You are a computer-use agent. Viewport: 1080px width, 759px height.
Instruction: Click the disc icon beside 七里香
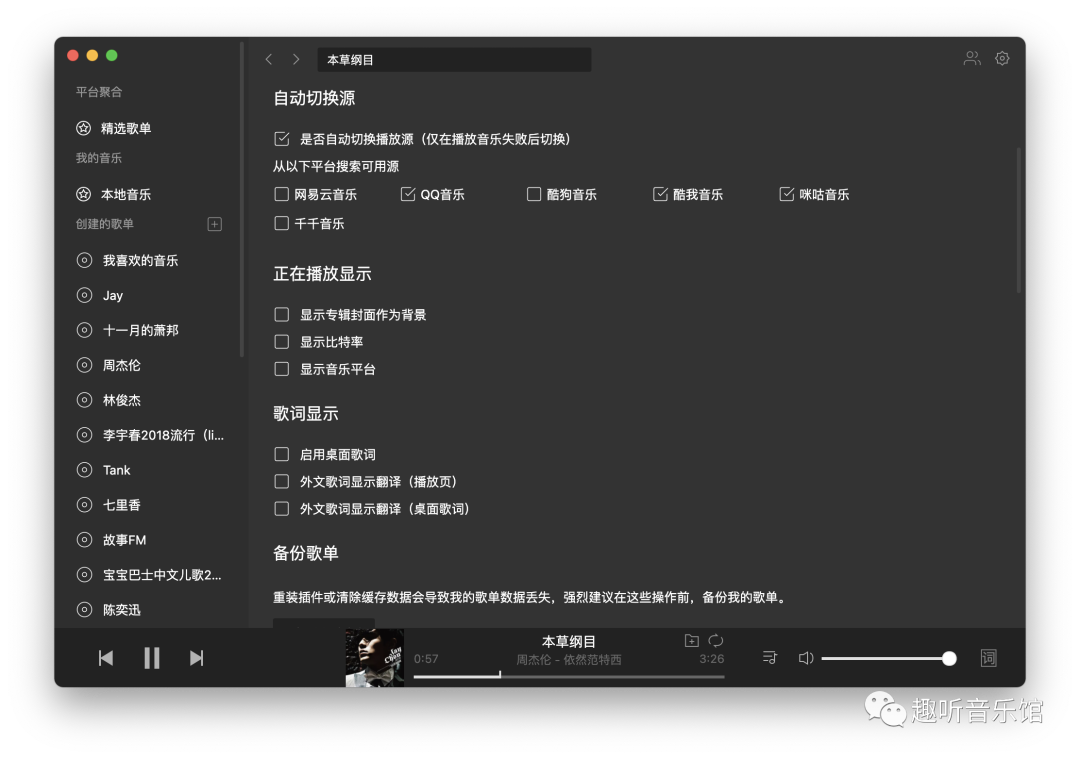click(x=84, y=505)
